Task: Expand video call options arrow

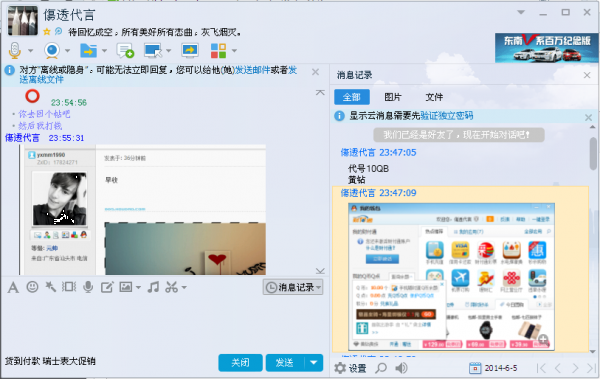Action: pos(67,51)
